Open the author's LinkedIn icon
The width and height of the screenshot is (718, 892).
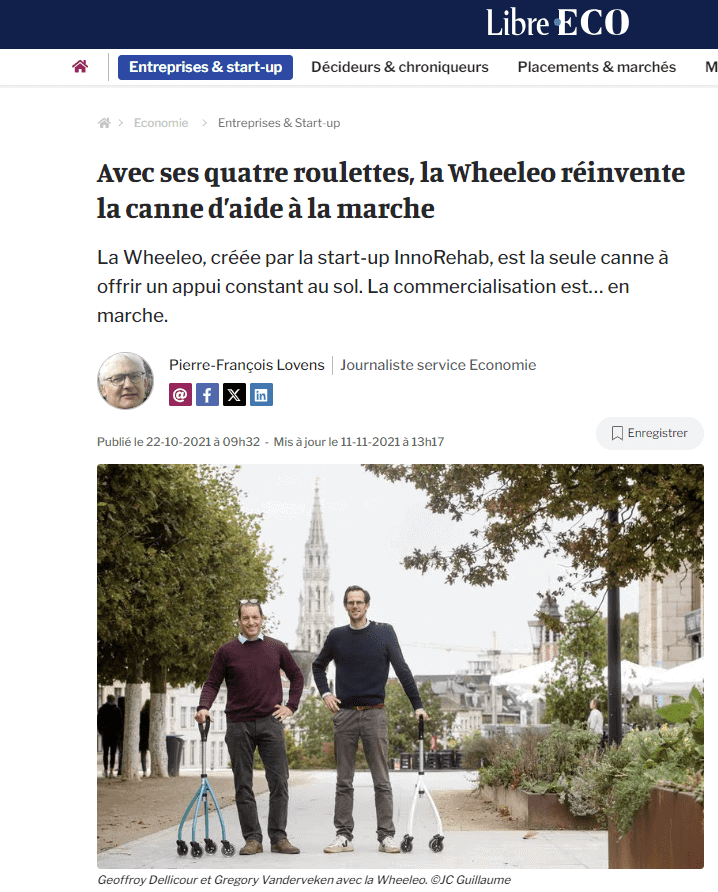(x=261, y=394)
